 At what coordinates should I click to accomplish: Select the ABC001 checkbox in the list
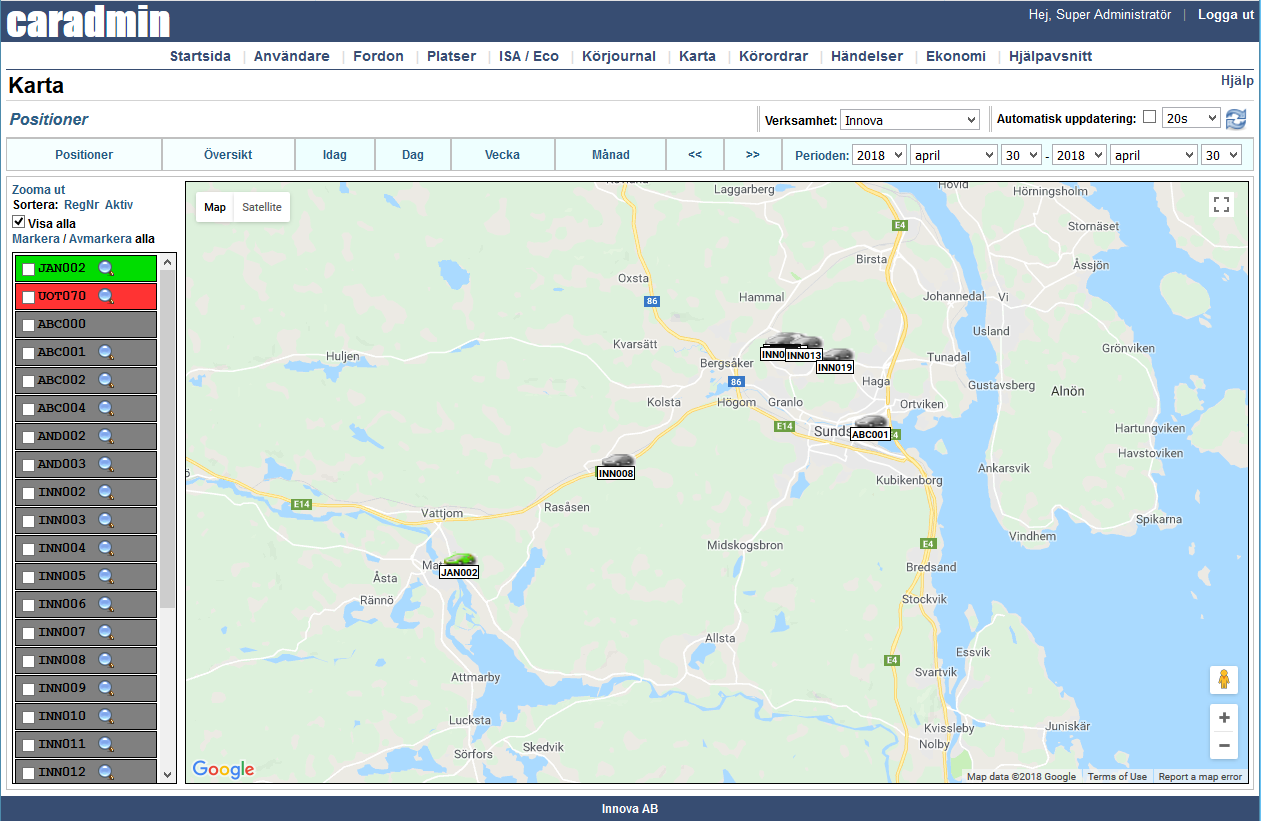[x=28, y=353]
